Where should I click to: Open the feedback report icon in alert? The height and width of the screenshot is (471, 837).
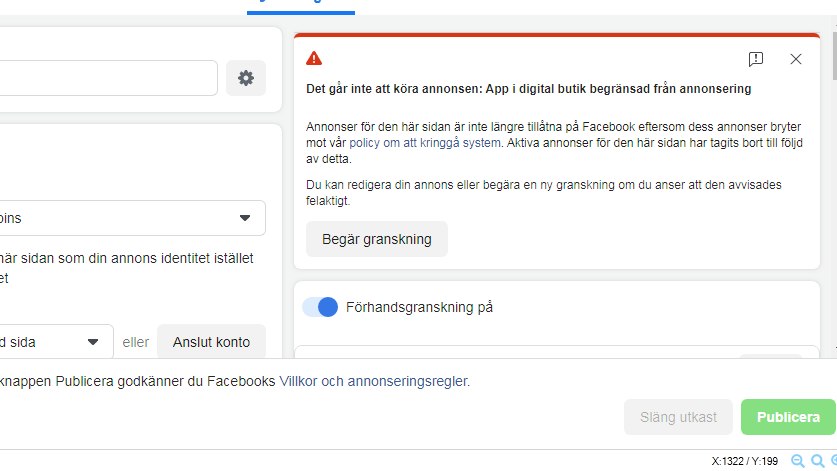tap(756, 59)
